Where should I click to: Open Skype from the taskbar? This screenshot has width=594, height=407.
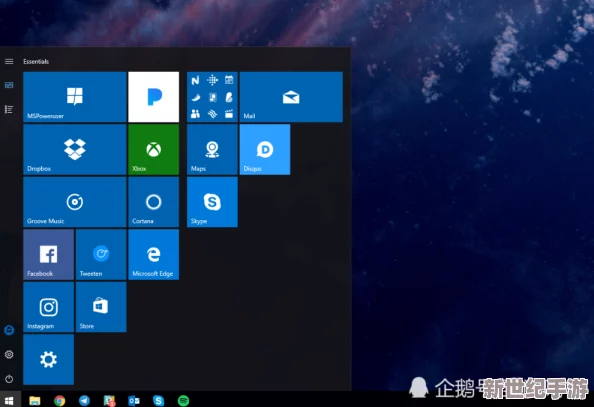point(158,400)
